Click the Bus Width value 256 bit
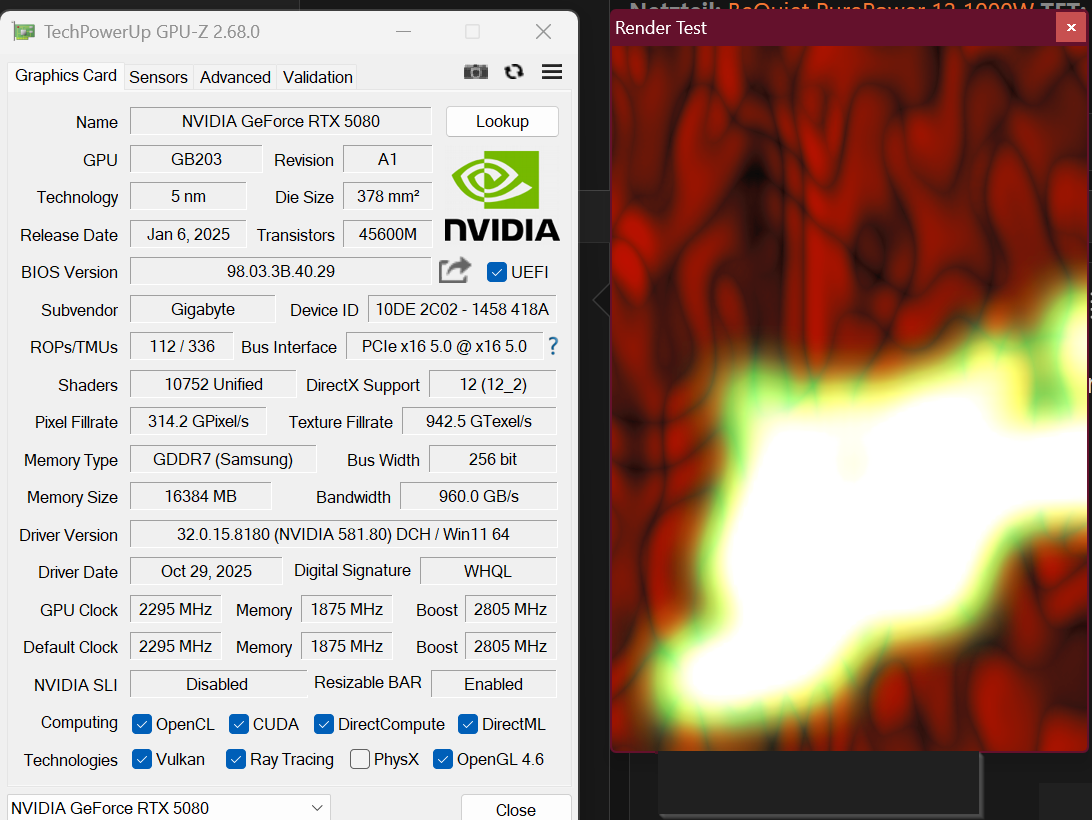The image size is (1092, 820). [493, 459]
